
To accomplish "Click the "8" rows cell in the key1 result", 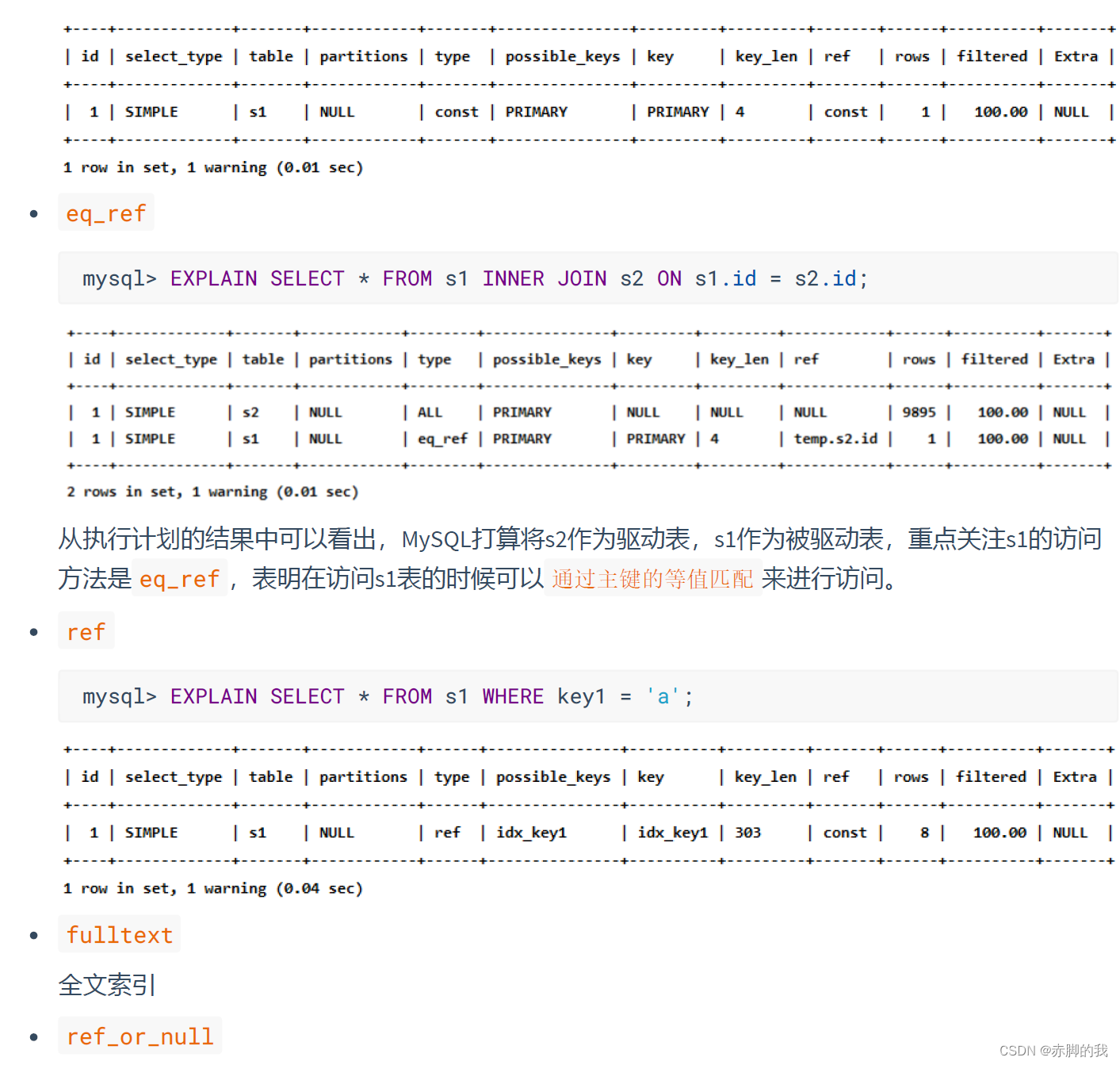I will click(925, 833).
